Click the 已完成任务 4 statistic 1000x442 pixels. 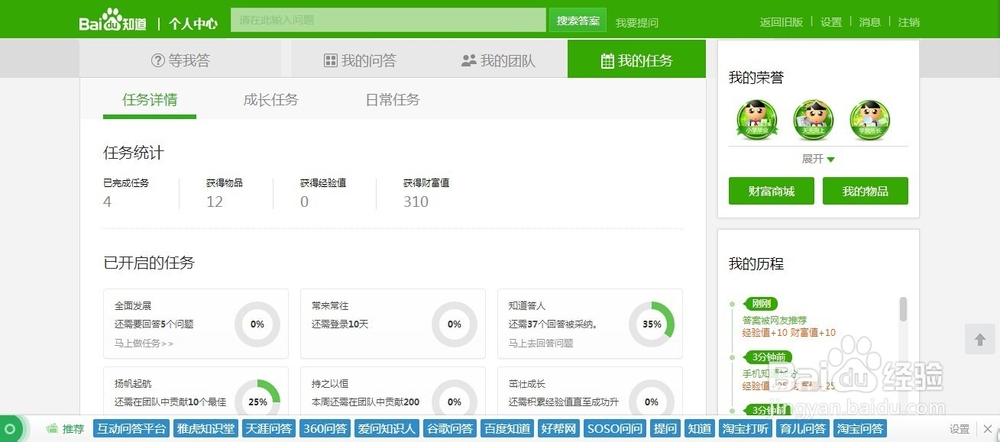[x=126, y=193]
